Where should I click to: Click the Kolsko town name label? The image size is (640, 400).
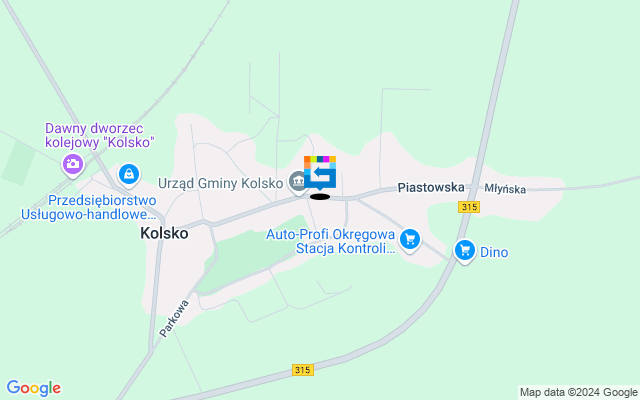pyautogui.click(x=164, y=233)
